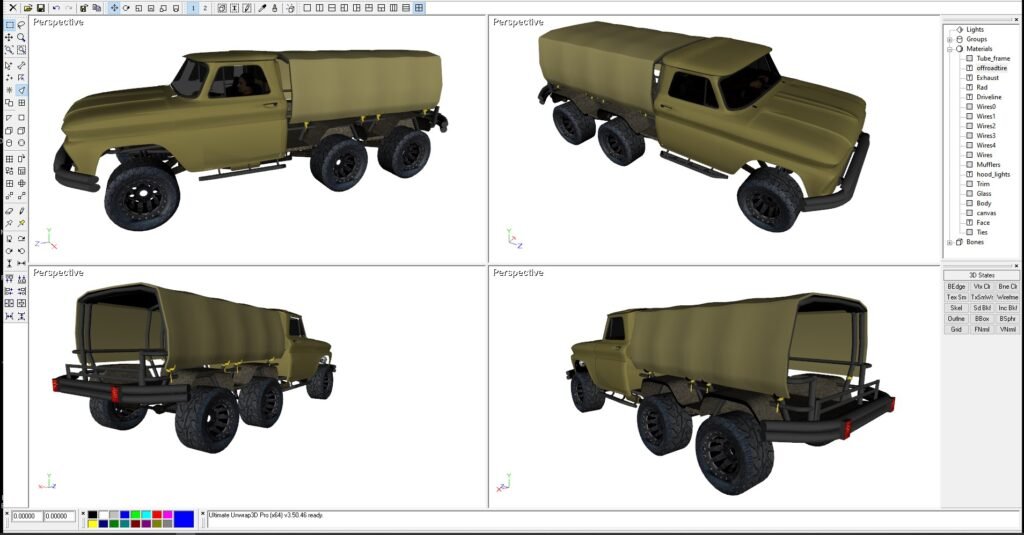Click the eyedropper icon in top toolbar
This screenshot has width=1024, height=535.
pos(263,8)
